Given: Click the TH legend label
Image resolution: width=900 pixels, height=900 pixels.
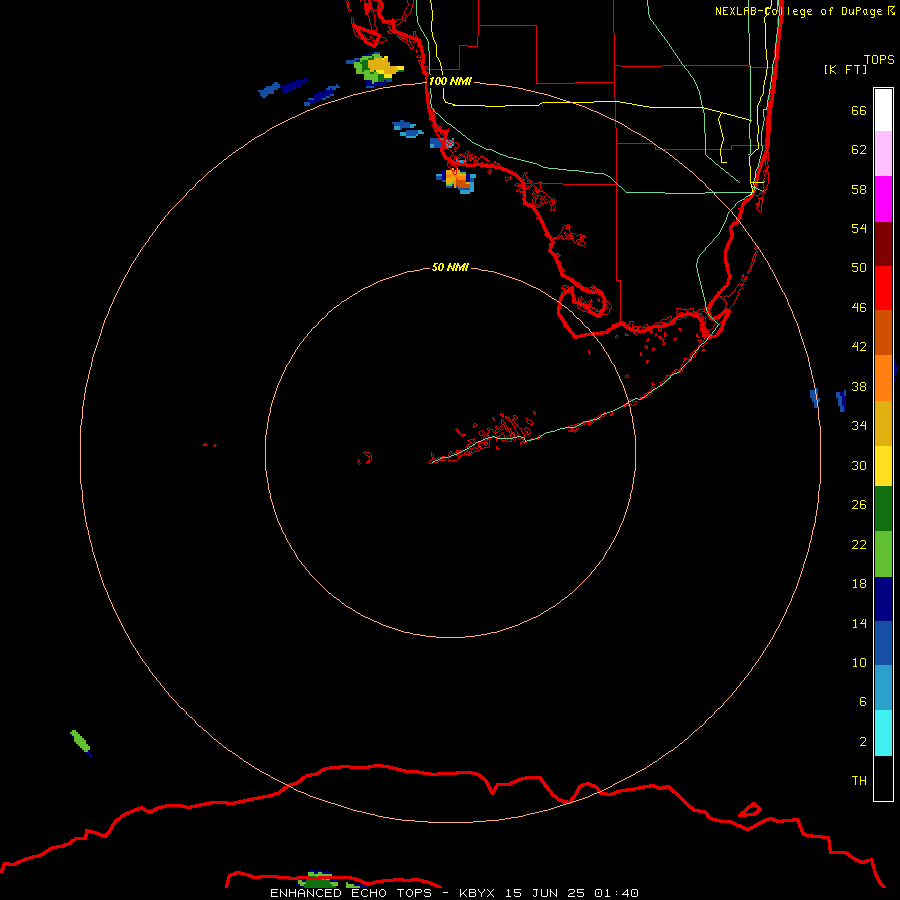Looking at the screenshot, I should pos(859,781).
